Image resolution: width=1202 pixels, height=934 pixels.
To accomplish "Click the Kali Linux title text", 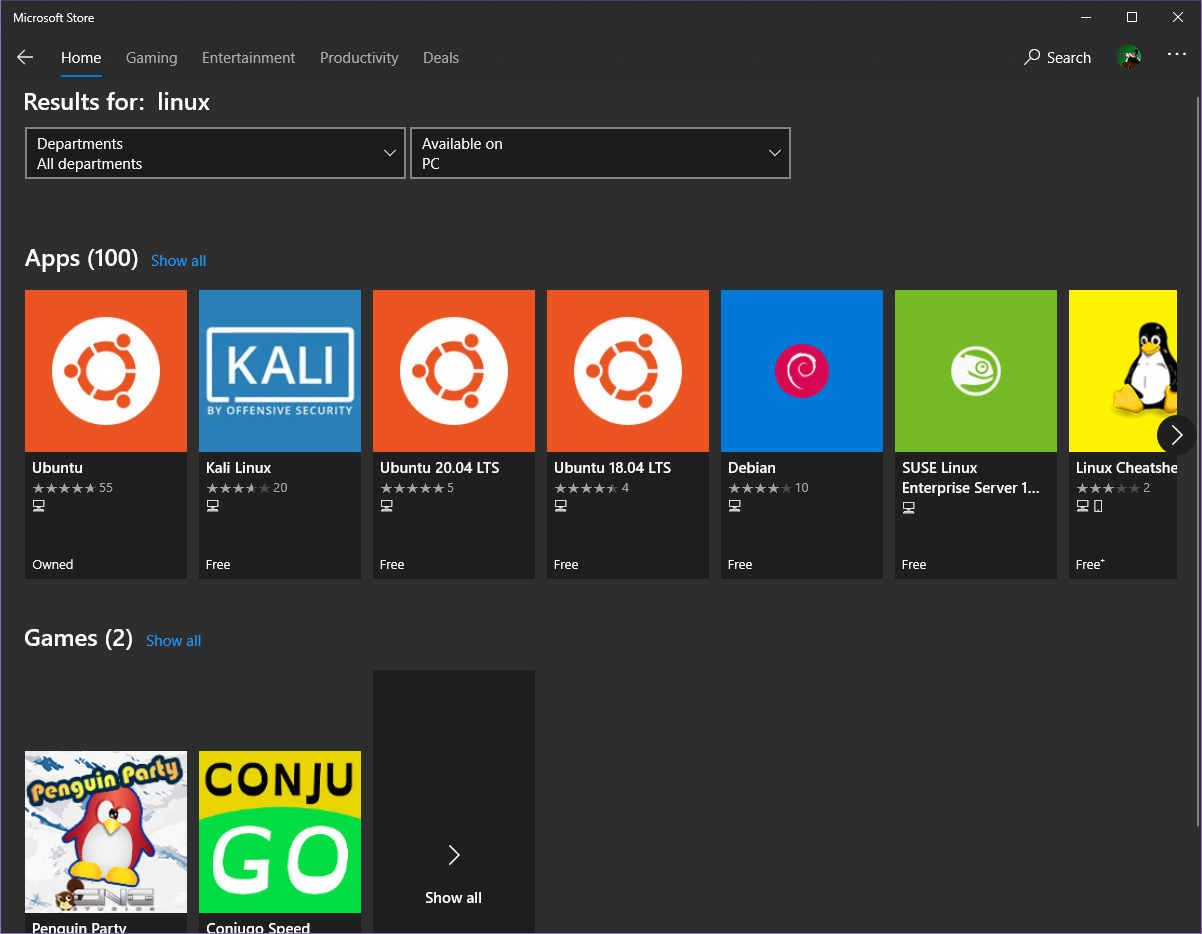I will pos(239,468).
